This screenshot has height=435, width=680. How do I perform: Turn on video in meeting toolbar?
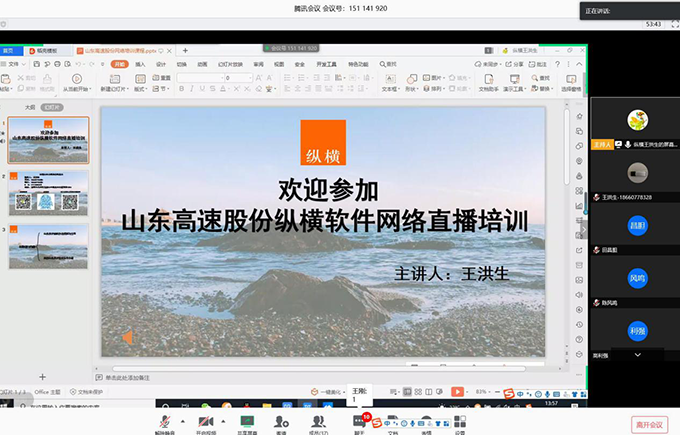205,422
